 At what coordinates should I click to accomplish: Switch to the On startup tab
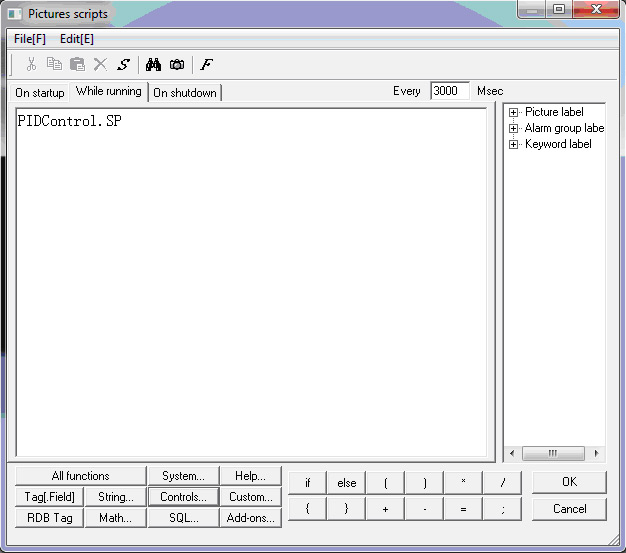(40, 93)
